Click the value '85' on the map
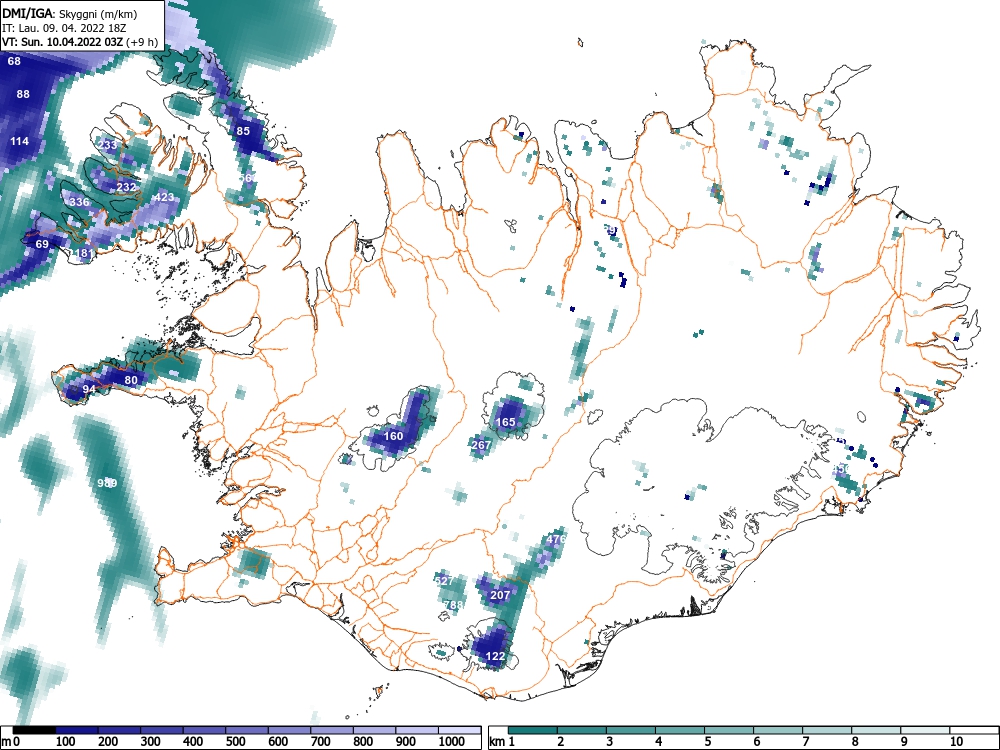 [243, 131]
